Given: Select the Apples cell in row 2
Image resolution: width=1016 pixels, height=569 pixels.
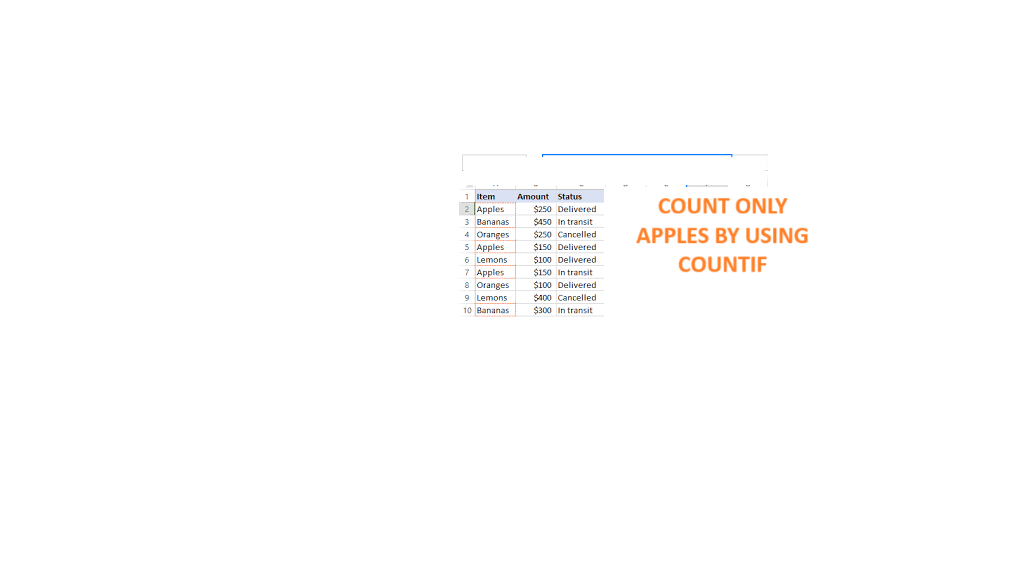Looking at the screenshot, I should [x=491, y=210].
